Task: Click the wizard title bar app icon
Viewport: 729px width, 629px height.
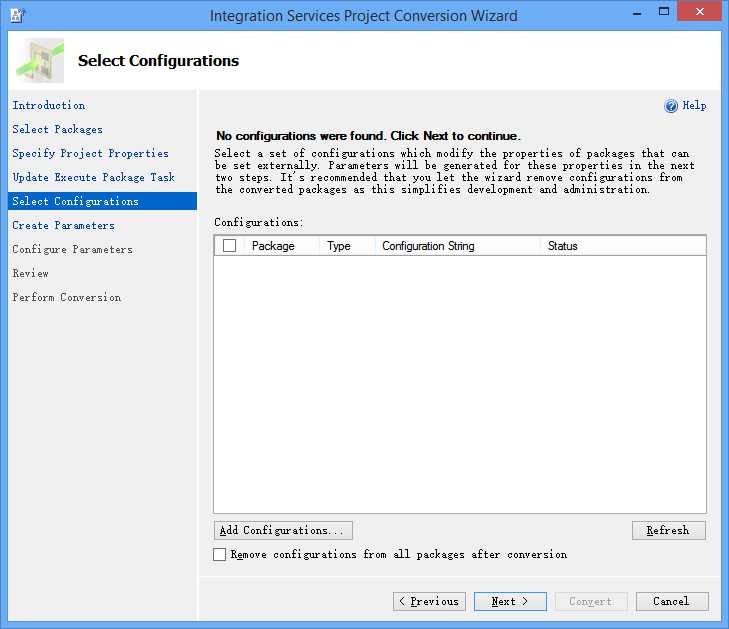Action: (18, 15)
